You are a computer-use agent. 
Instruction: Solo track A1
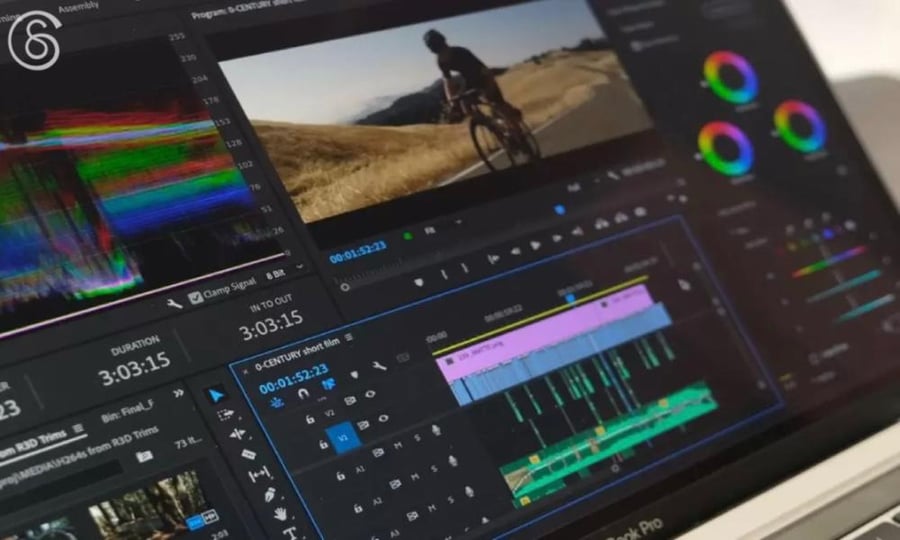click(417, 438)
